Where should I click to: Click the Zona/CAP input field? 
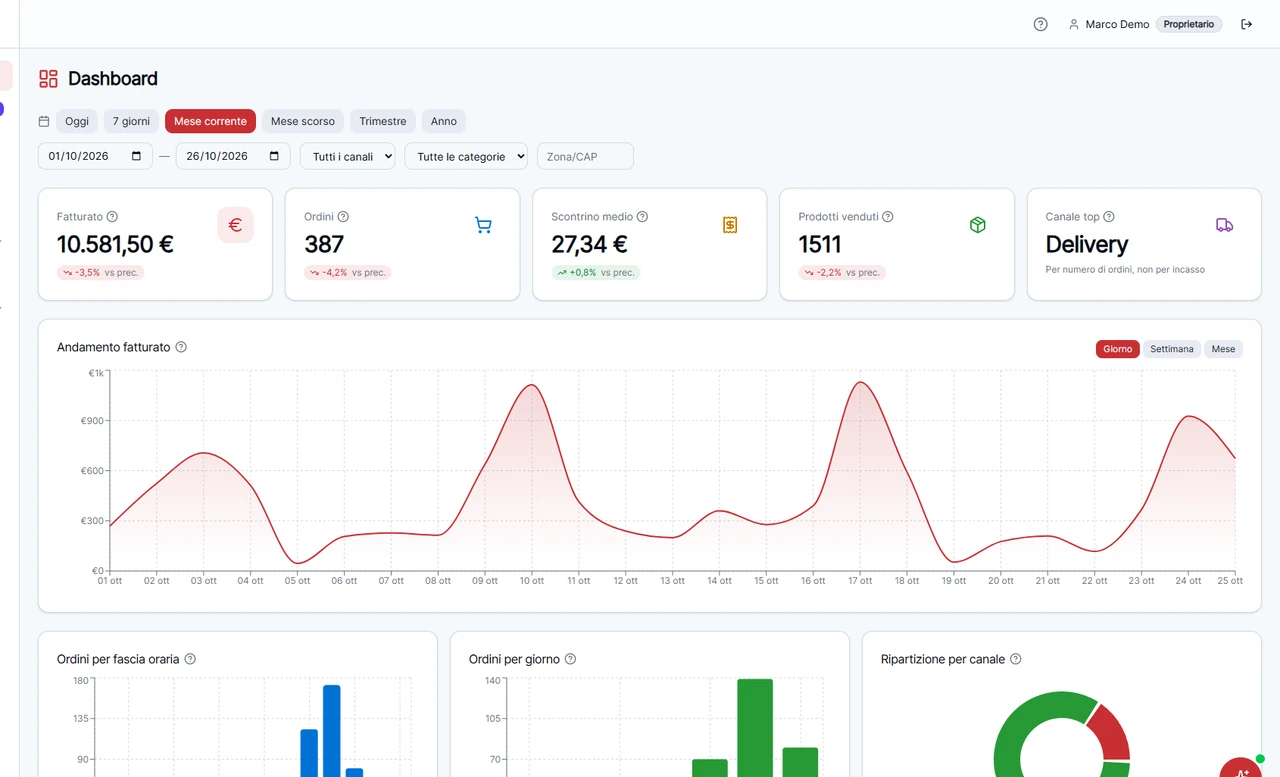[585, 156]
